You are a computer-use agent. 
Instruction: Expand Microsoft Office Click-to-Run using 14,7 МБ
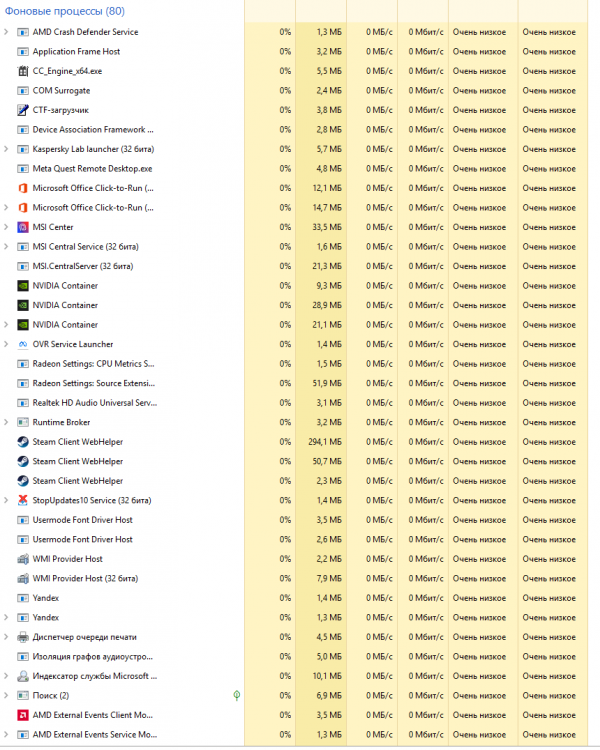coord(6,208)
